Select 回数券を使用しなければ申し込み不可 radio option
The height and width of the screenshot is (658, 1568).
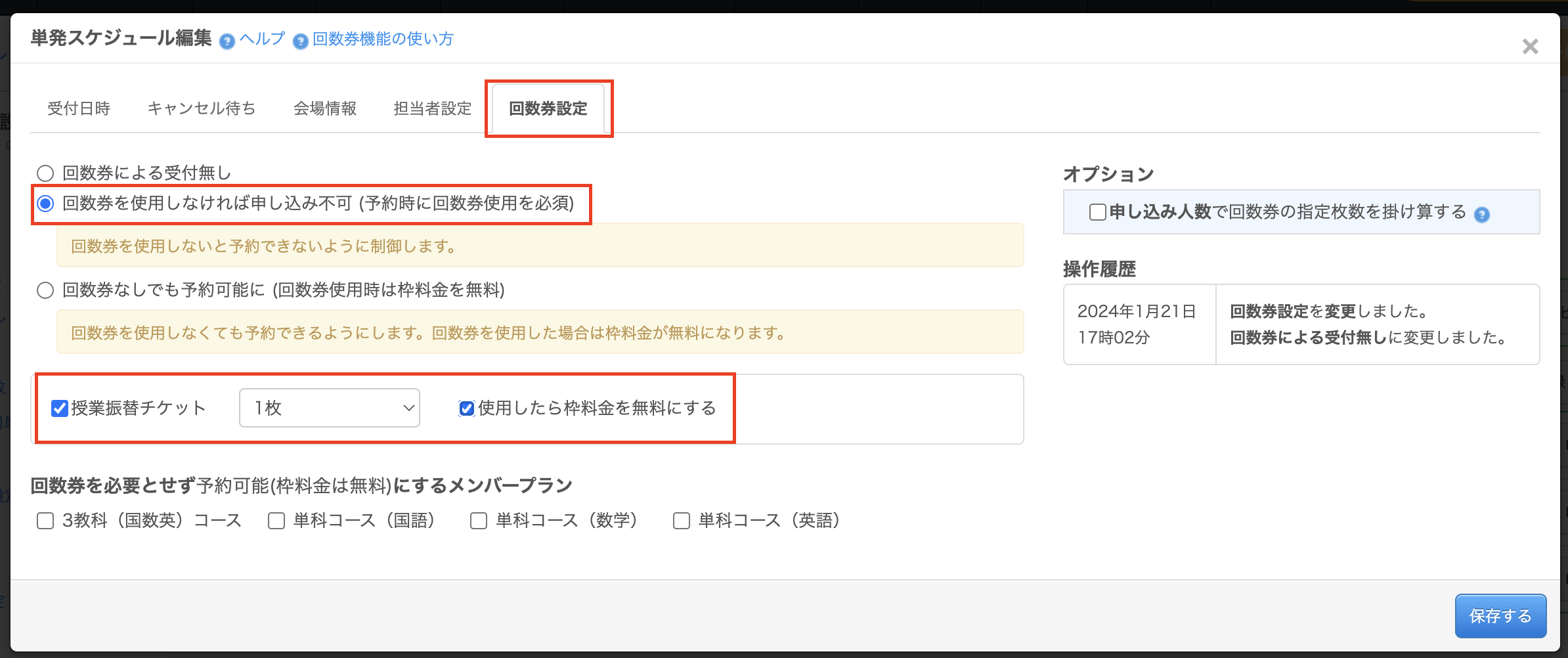45,204
